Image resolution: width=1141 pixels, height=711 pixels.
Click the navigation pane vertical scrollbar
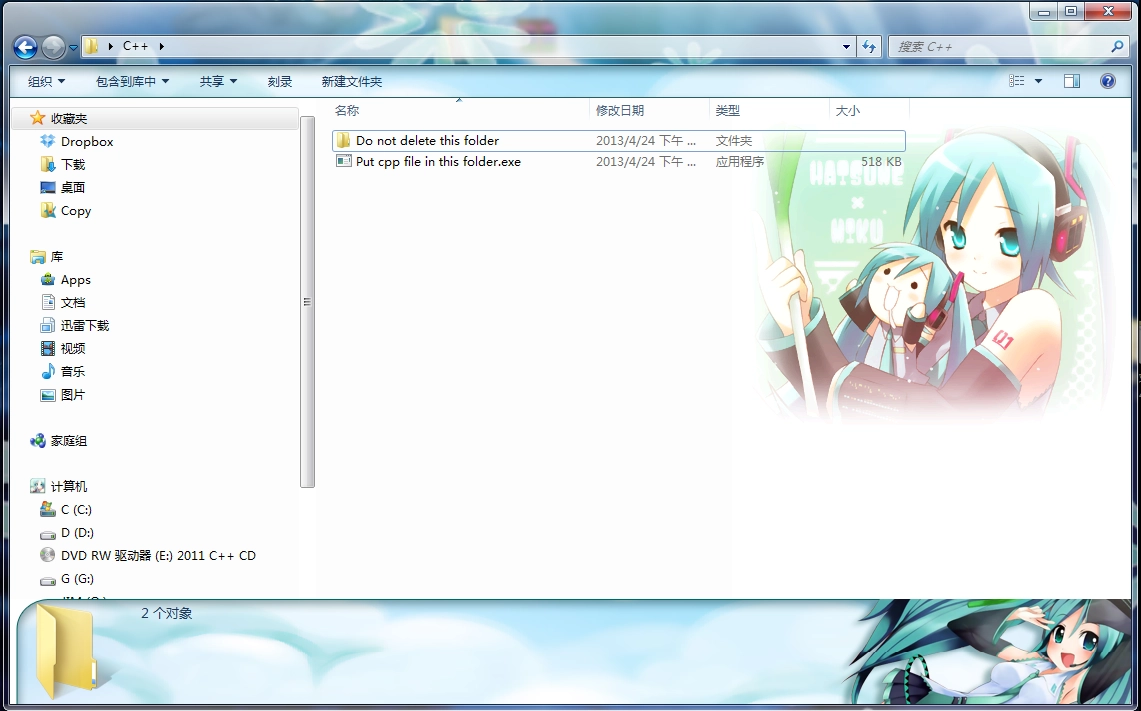click(307, 302)
